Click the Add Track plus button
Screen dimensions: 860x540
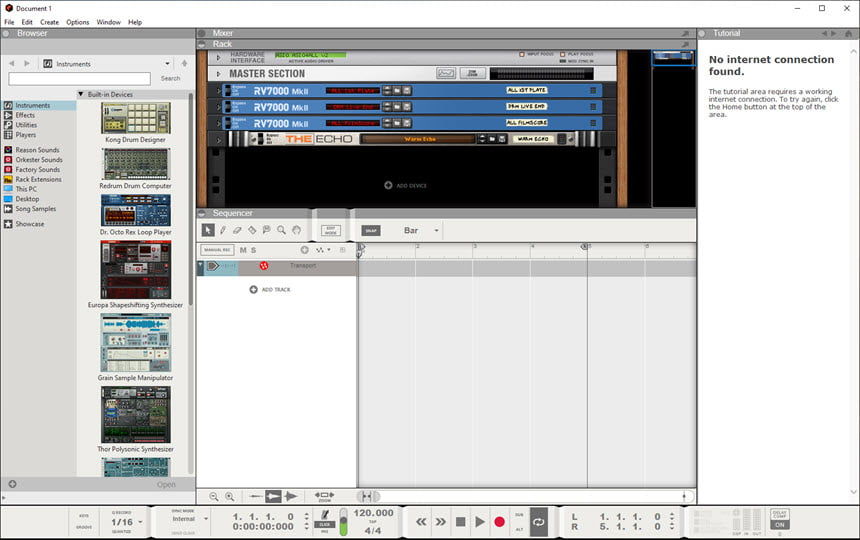click(253, 289)
